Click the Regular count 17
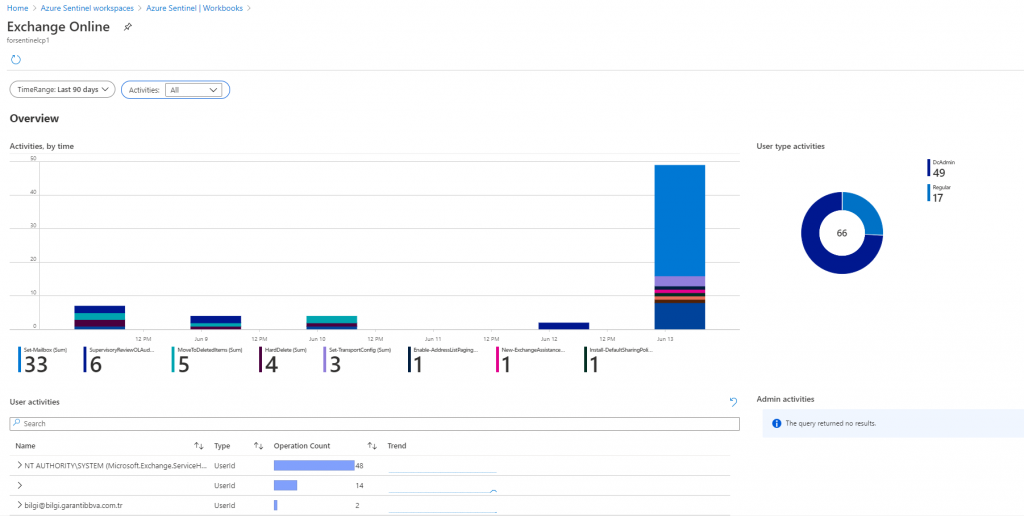Image resolution: width=1024 pixels, height=516 pixels. [938, 197]
